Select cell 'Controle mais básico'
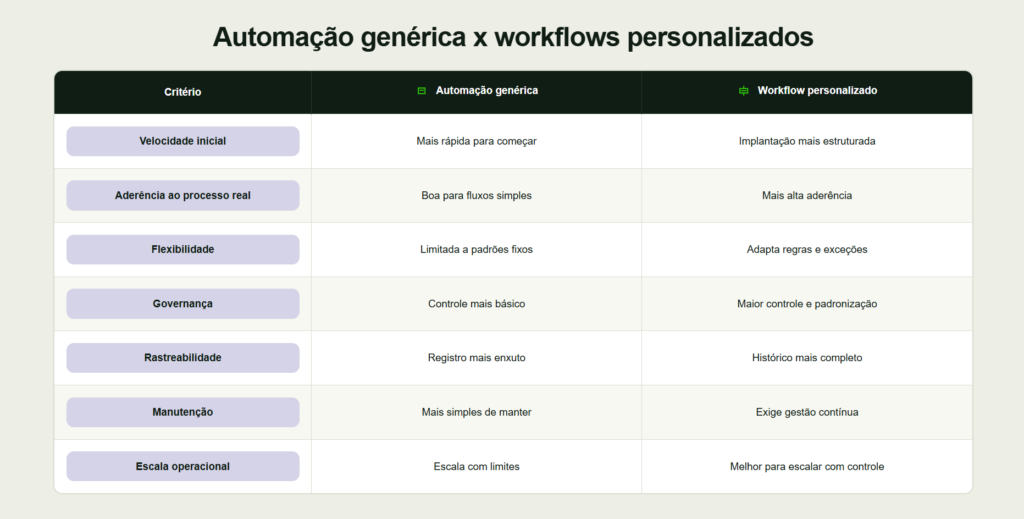 point(477,304)
